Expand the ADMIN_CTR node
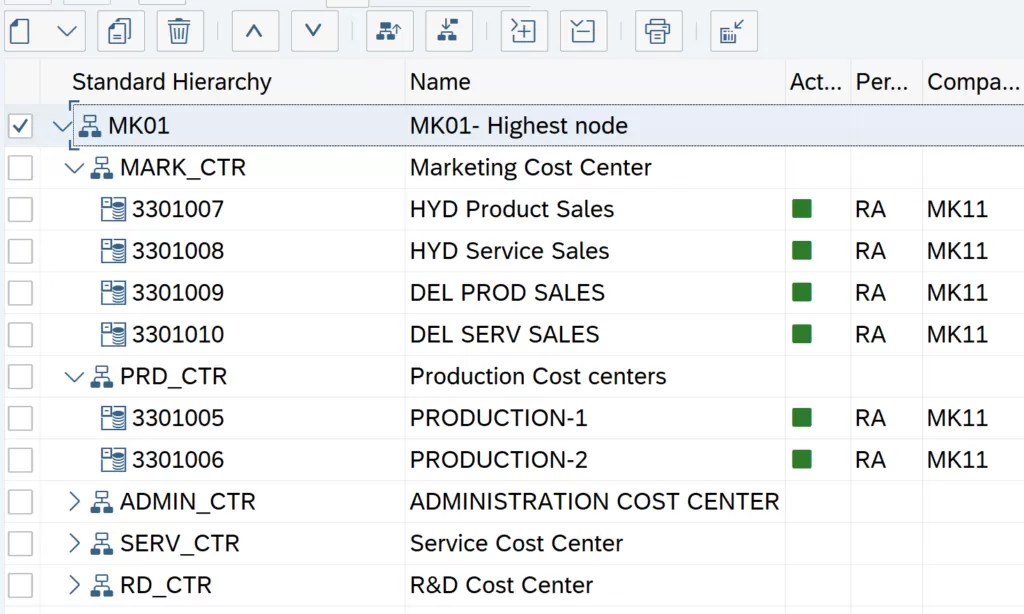 pyautogui.click(x=73, y=502)
